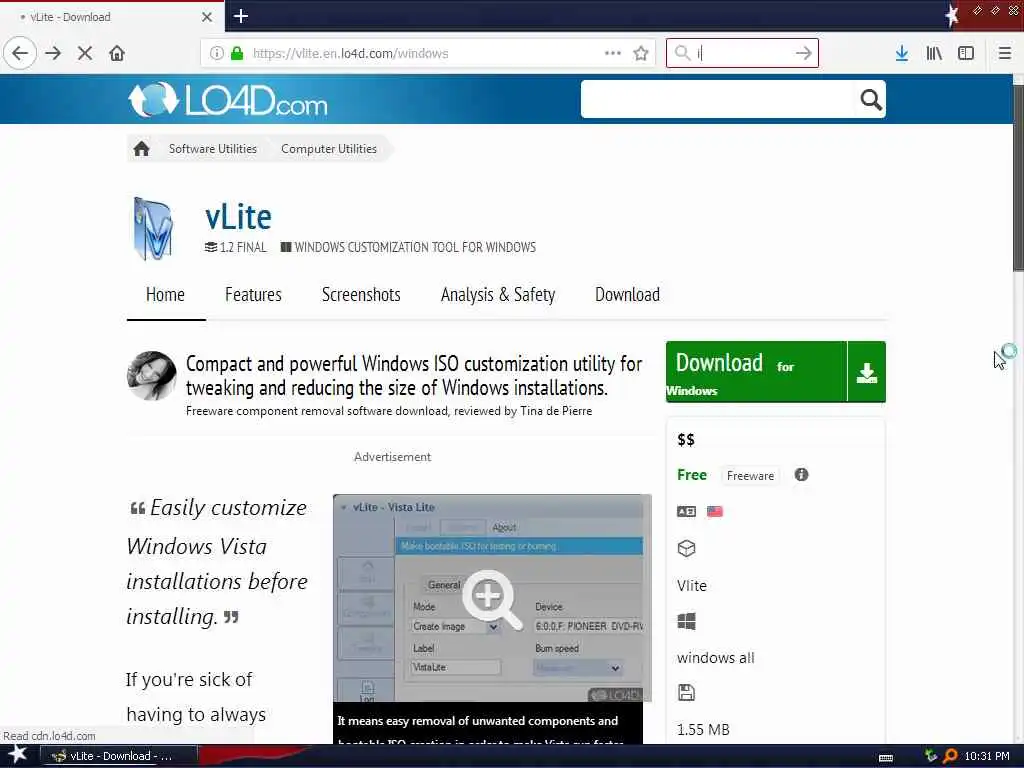Close the vLite - Download tab
1024x768 pixels.
[207, 17]
